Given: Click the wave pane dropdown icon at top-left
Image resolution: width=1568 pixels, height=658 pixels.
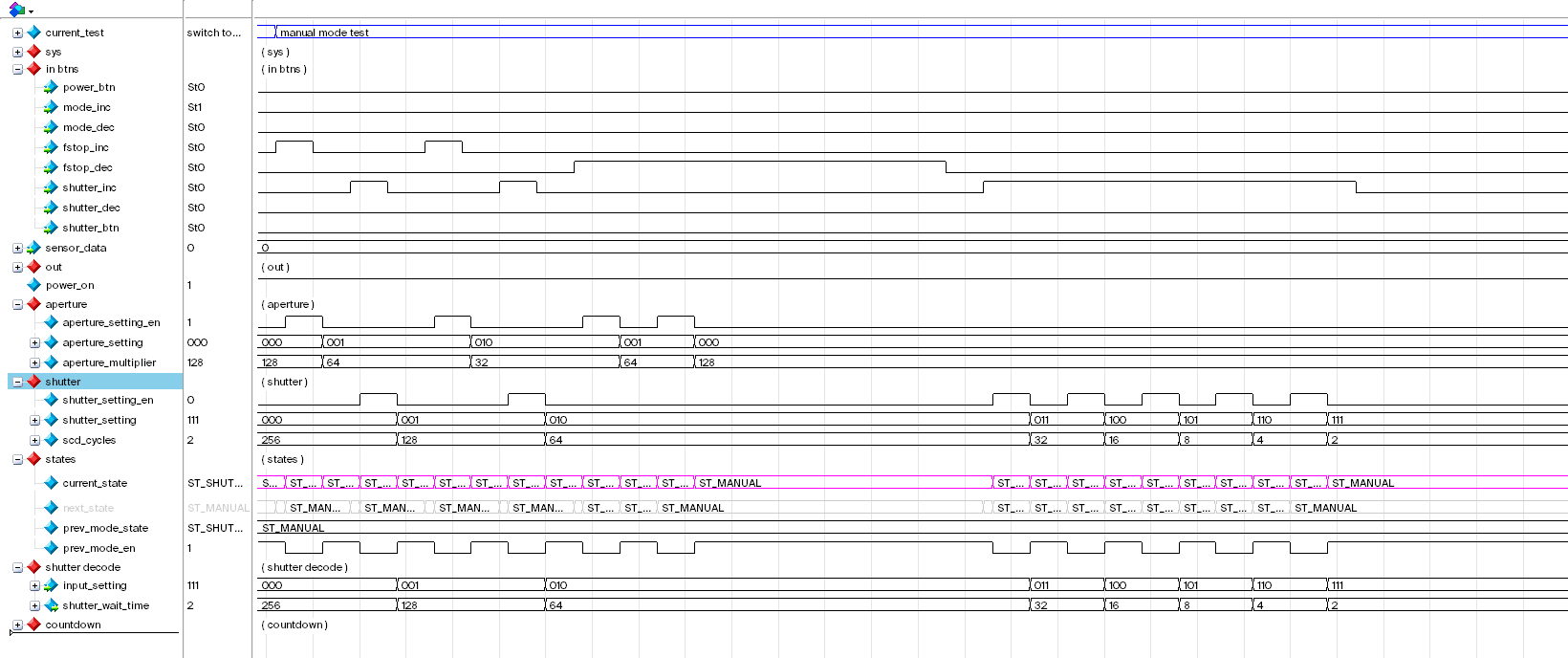Looking at the screenshot, I should click(x=19, y=10).
